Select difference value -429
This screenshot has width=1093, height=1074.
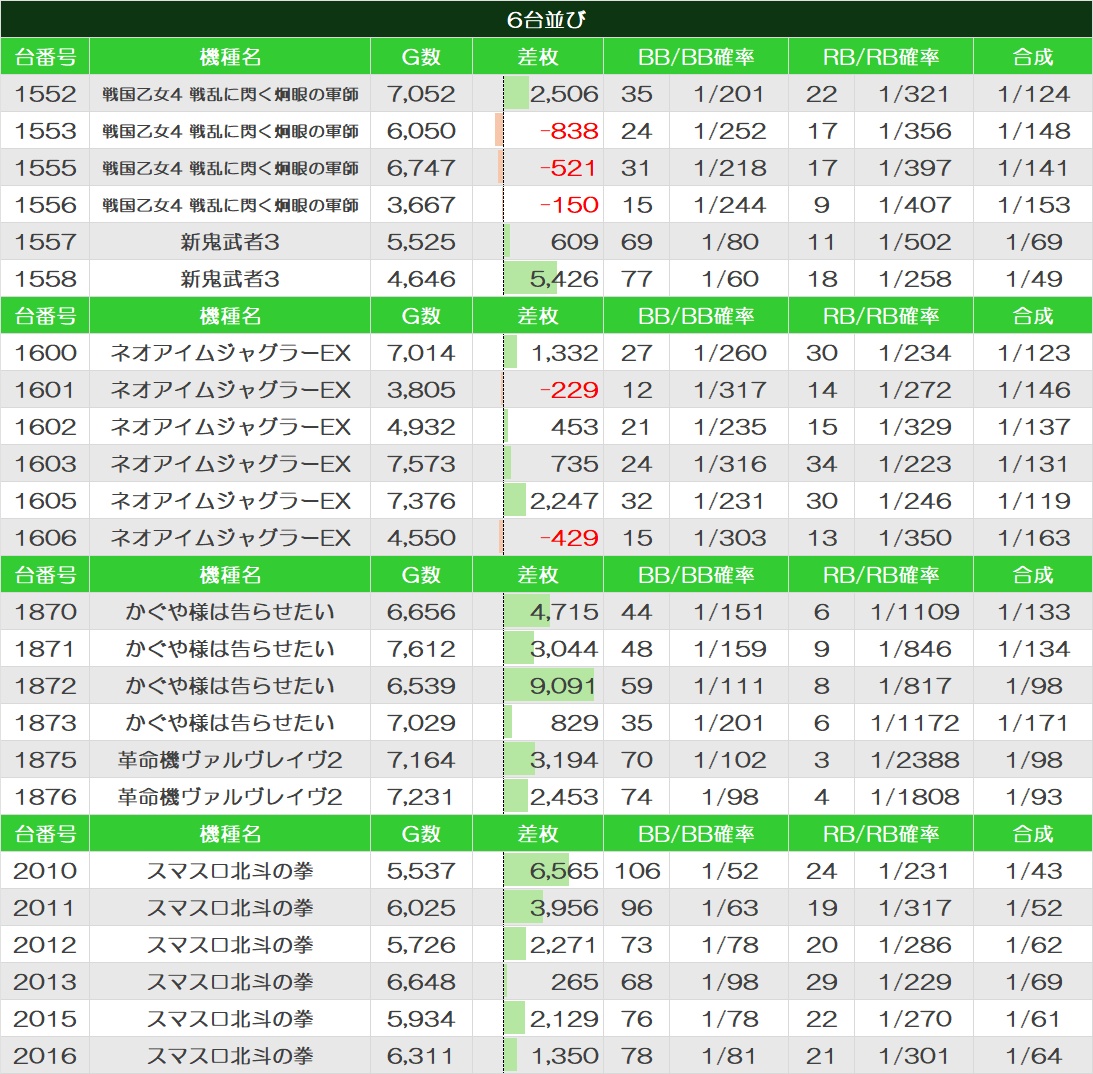coord(569,537)
